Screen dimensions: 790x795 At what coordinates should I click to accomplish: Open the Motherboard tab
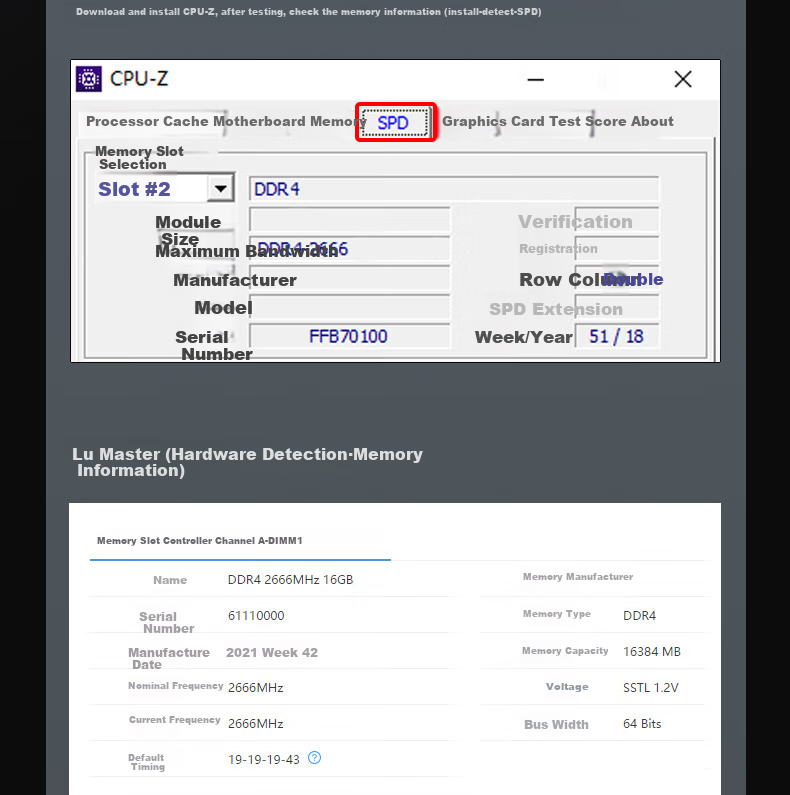(x=259, y=121)
